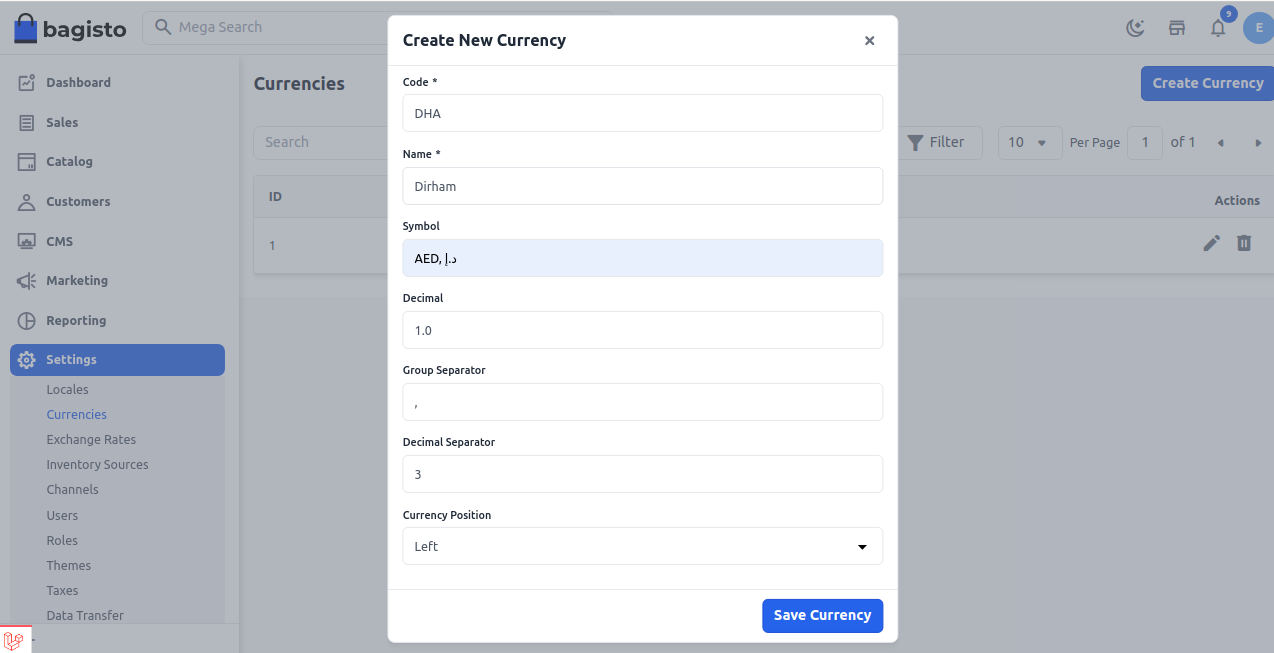Image resolution: width=1274 pixels, height=653 pixels.
Task: Open the storefront visit icon in the header
Action: 1176,28
